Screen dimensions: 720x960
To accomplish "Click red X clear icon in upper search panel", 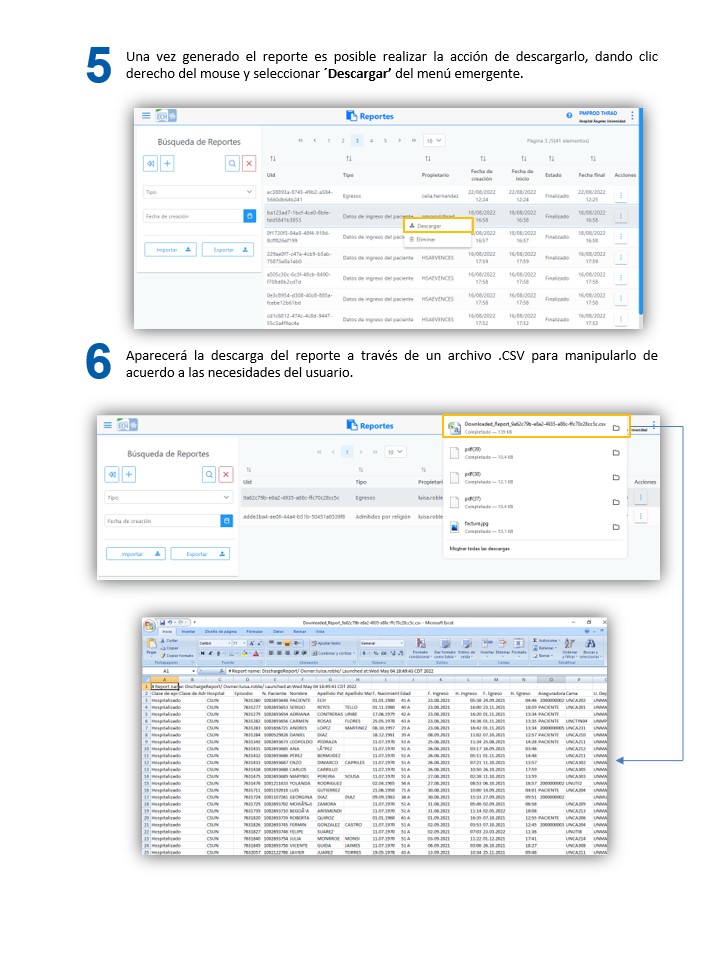I will 249,163.
